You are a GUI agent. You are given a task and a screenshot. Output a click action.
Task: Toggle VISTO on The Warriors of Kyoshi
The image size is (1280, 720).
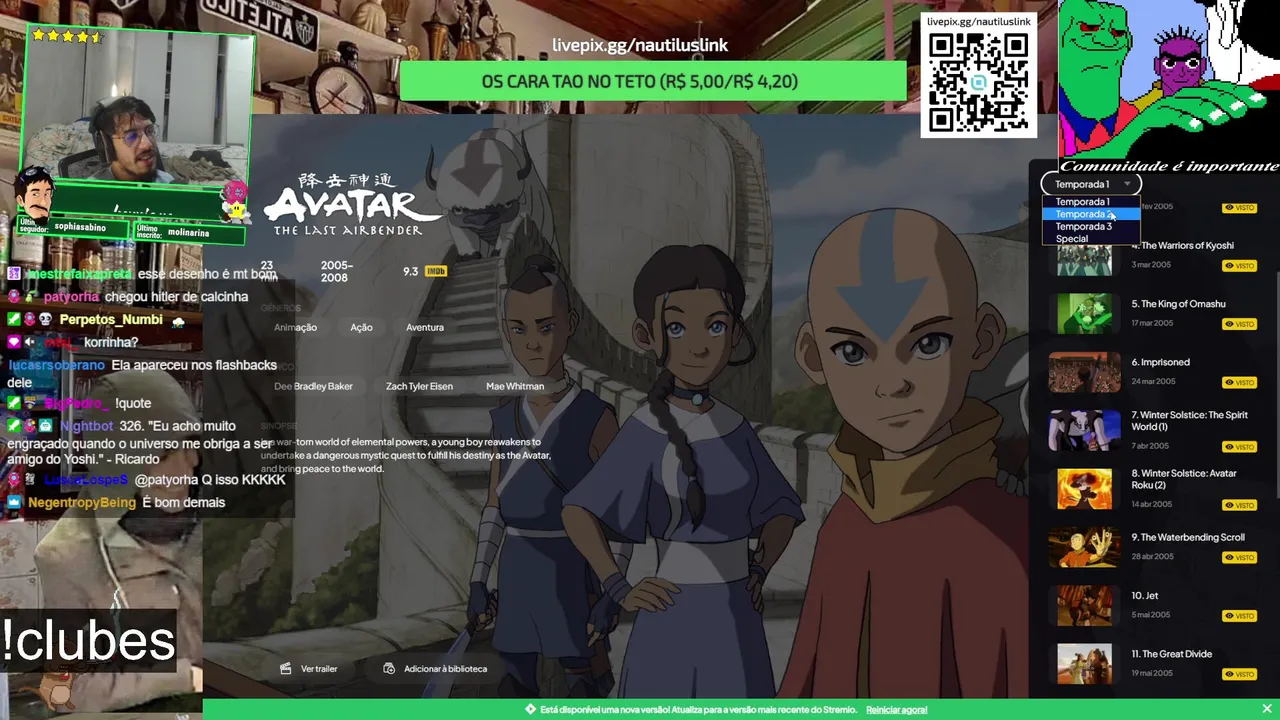(1240, 266)
